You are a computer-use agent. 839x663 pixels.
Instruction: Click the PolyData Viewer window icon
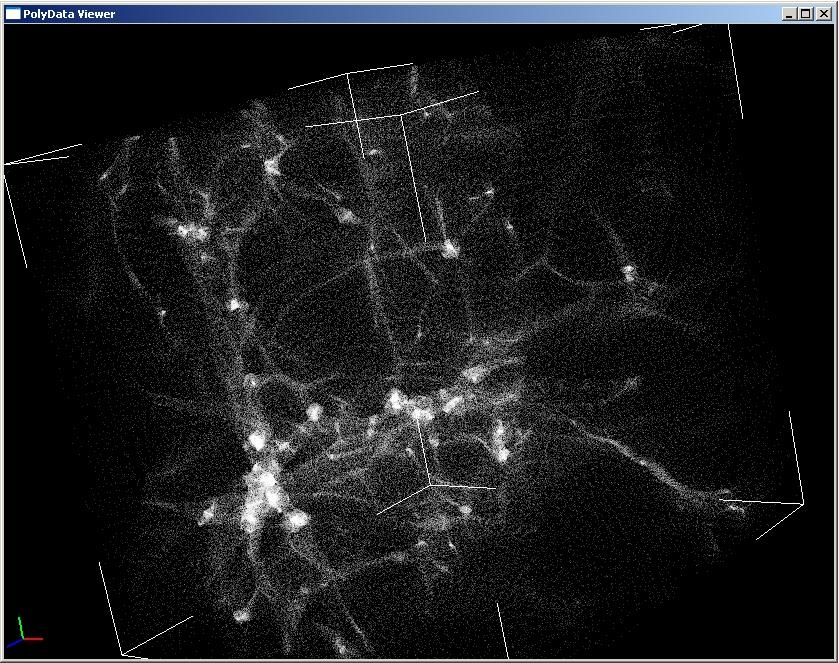pyautogui.click(x=12, y=14)
